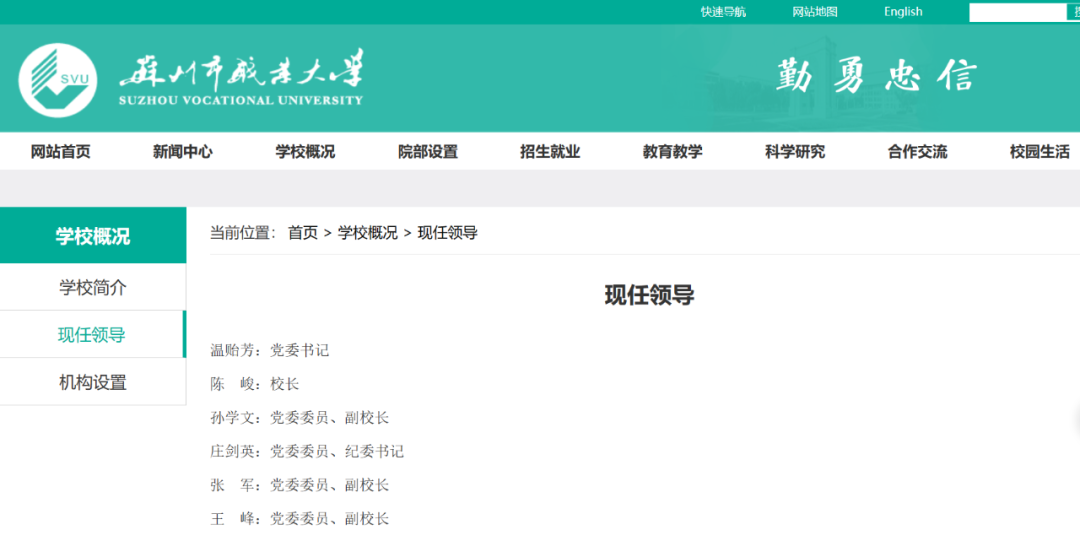Select 学校简介 in the left sidebar
The height and width of the screenshot is (541, 1080).
93,288
